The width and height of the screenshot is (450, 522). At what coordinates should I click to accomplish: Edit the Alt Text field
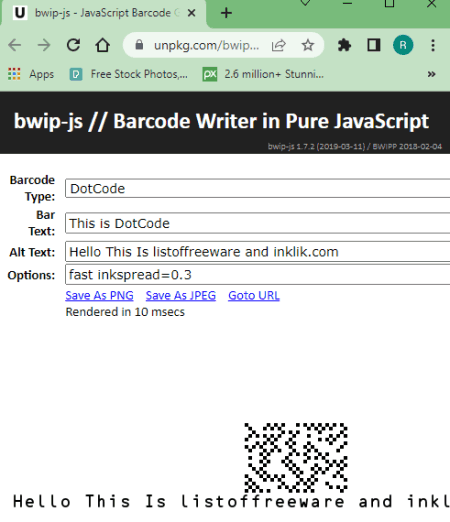pyautogui.click(x=257, y=251)
